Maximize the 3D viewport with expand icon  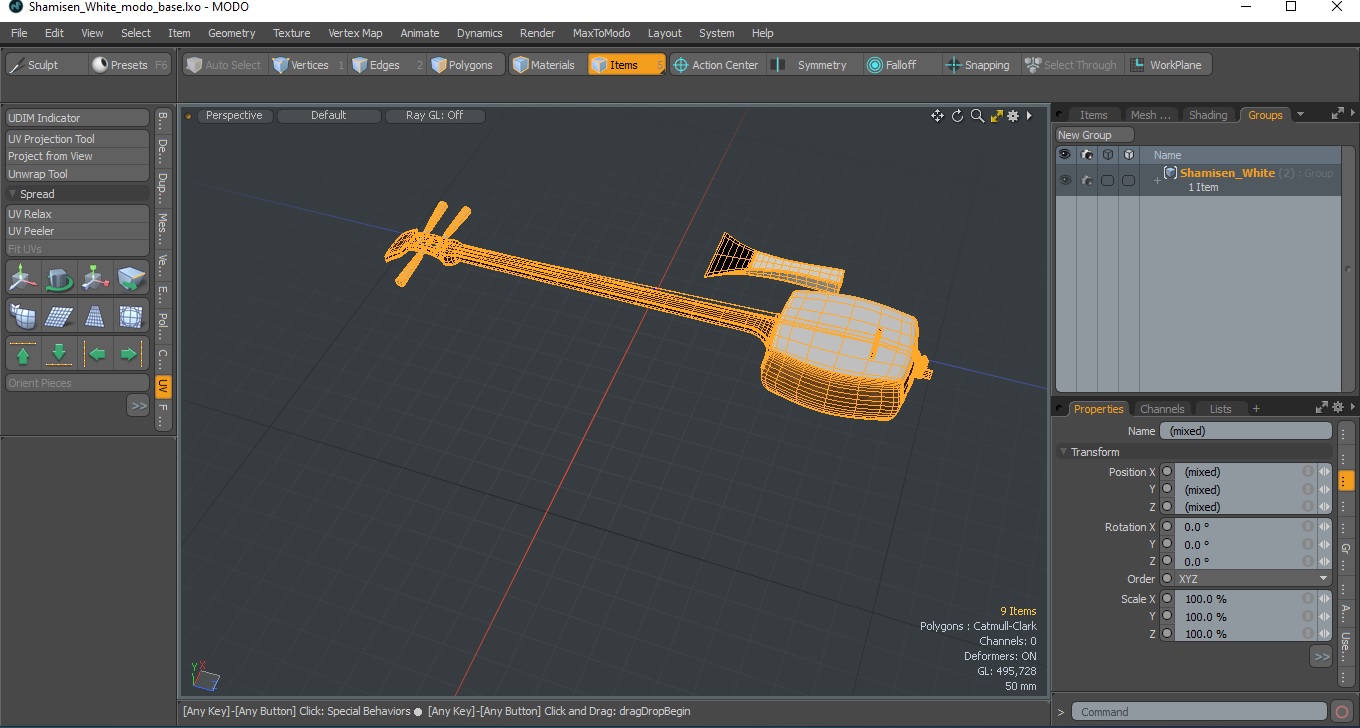pos(996,116)
